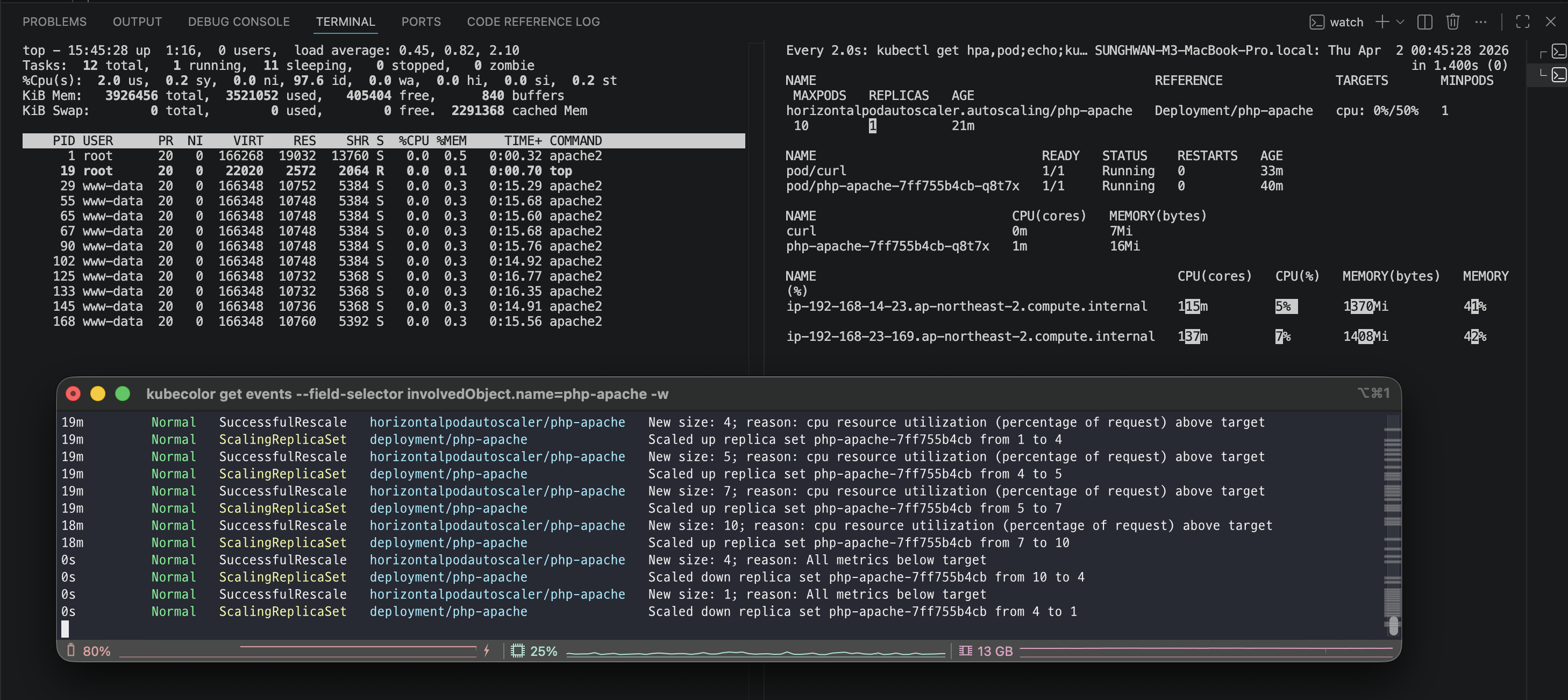Click KiB Mem total line
Viewport: 1568px width, 700px height.
[294, 96]
